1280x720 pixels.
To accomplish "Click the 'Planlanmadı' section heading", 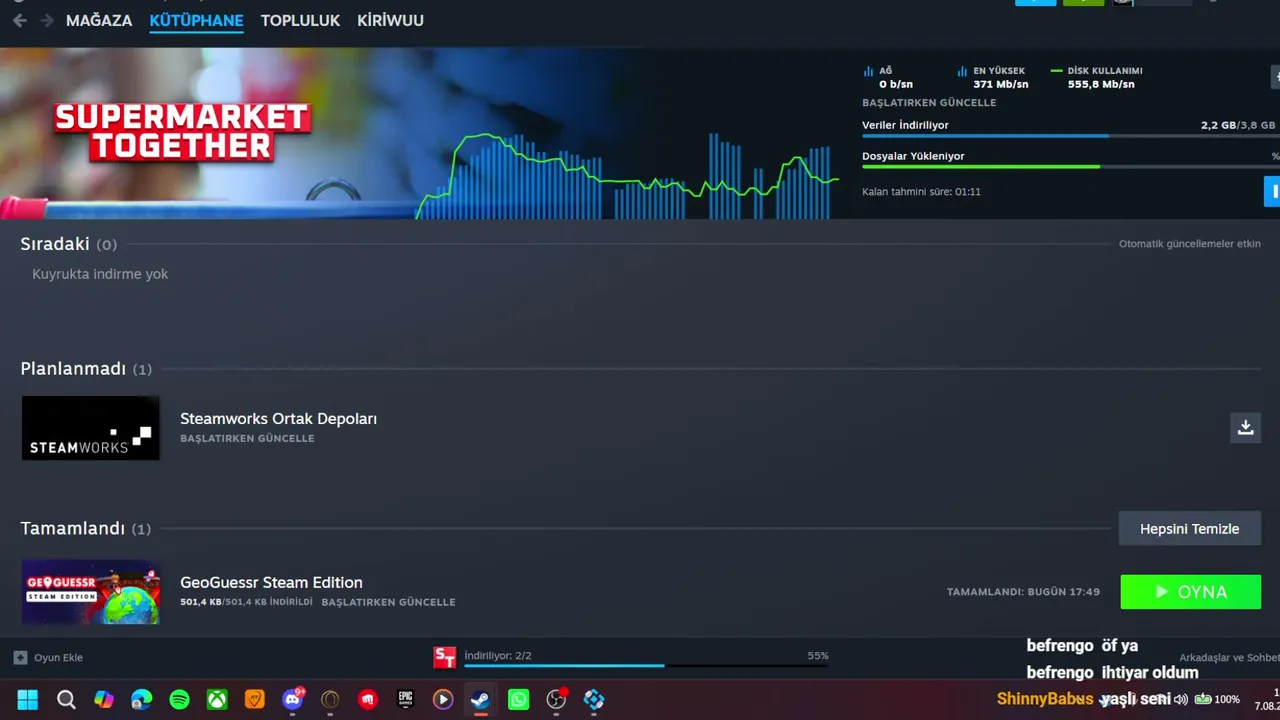I will pos(73,369).
